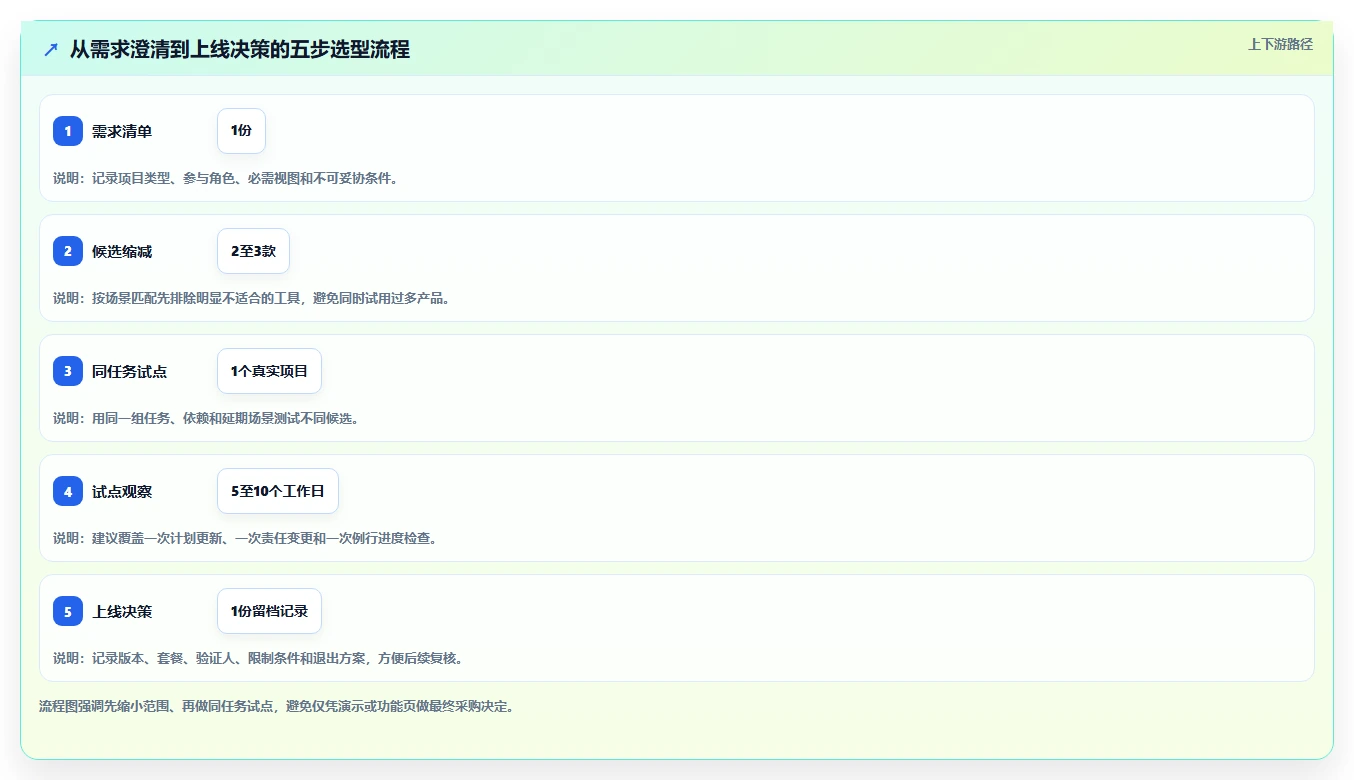Click the 需求清单 step title

(x=122, y=131)
